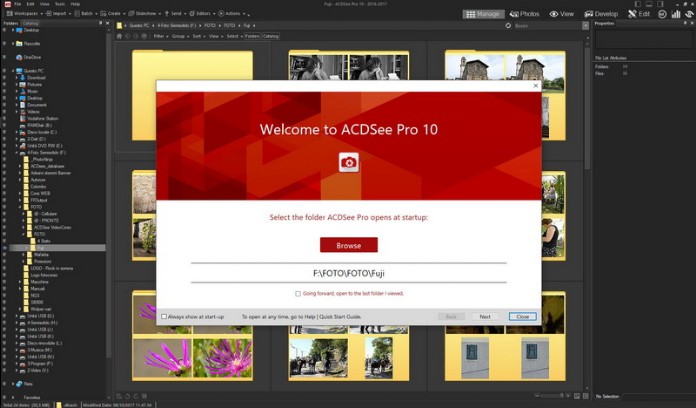Click the folder icon in the path bar
The width and height of the screenshot is (696, 408).
tap(119, 26)
